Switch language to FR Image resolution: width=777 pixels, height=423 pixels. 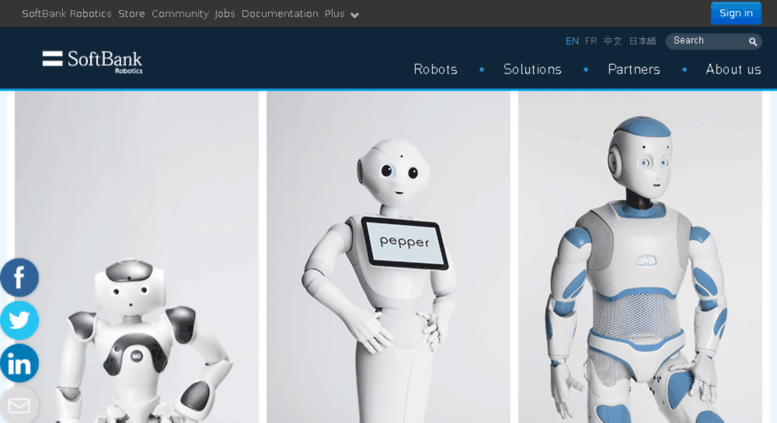591,41
